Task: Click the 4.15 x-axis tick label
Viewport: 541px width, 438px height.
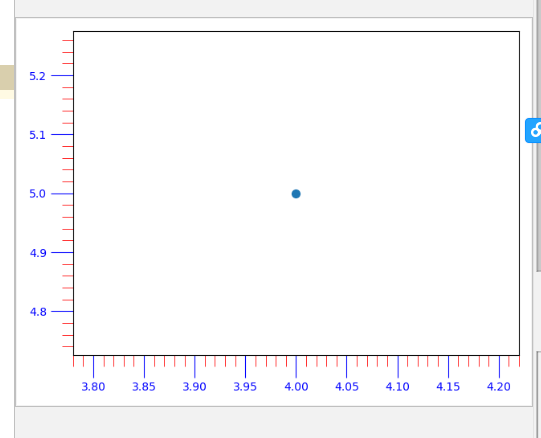Action: click(x=448, y=387)
